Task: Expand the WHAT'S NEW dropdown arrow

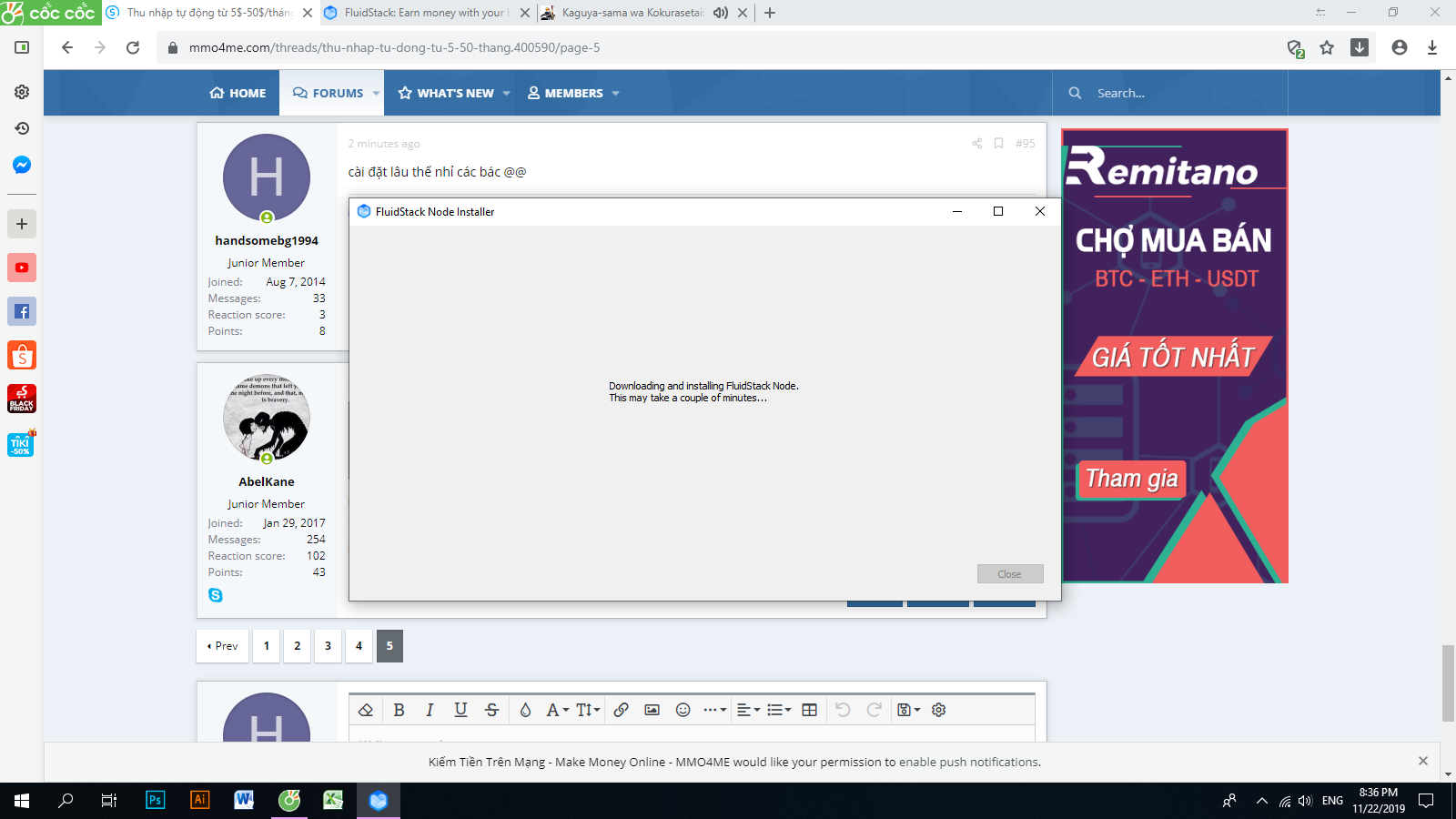Action: pyautogui.click(x=506, y=93)
